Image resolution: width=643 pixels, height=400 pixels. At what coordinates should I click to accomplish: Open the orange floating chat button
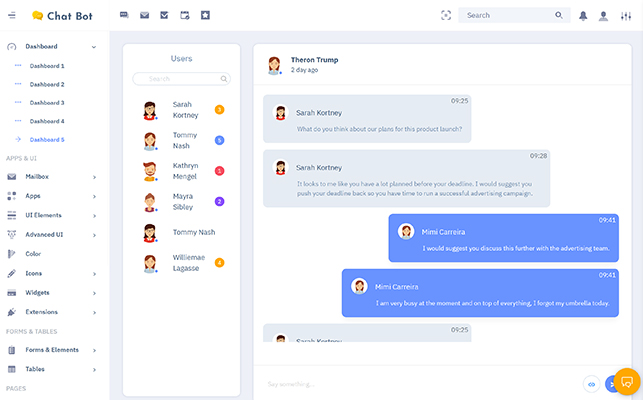point(626,382)
